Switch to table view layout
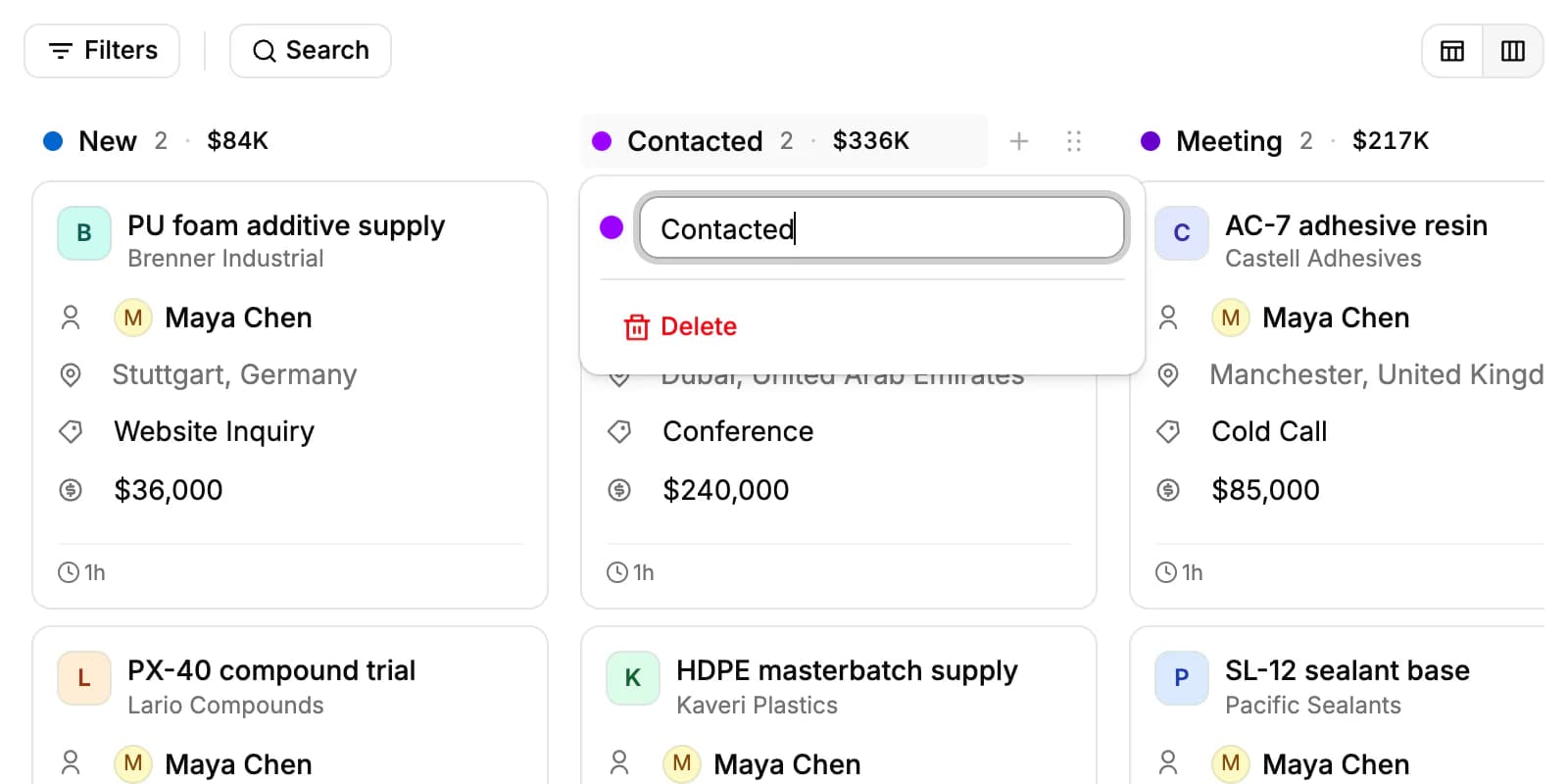 [x=1452, y=51]
